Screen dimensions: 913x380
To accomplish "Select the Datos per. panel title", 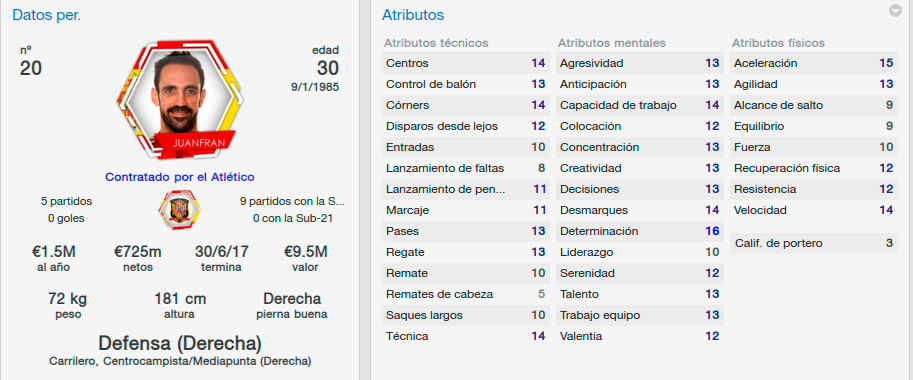I will (47, 15).
